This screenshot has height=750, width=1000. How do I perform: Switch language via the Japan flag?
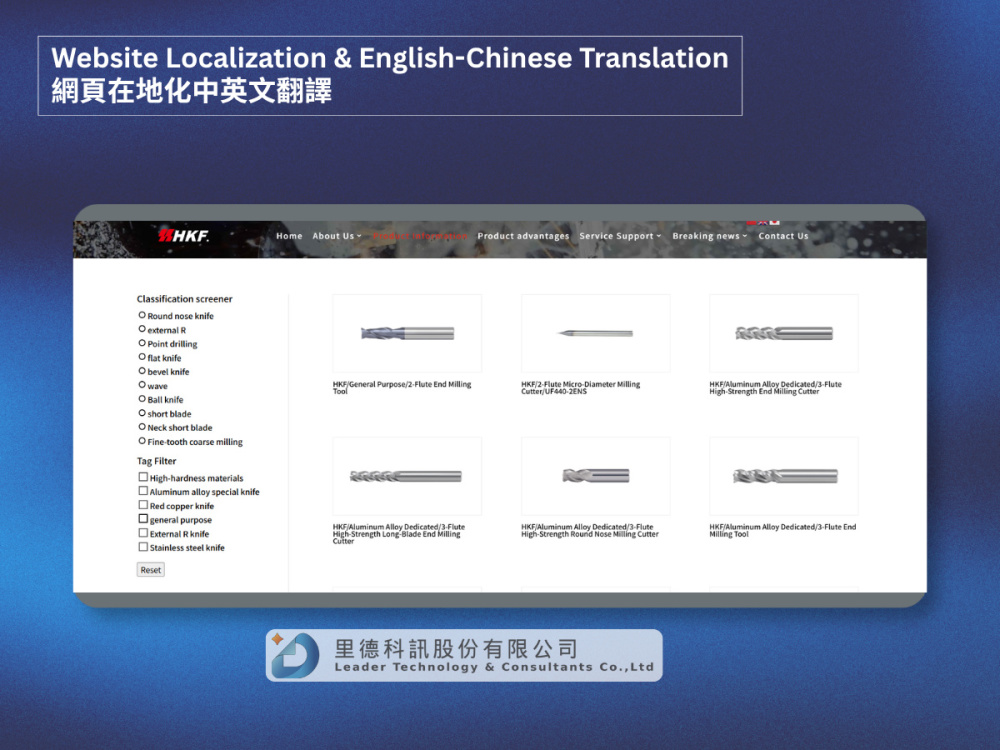point(774,223)
